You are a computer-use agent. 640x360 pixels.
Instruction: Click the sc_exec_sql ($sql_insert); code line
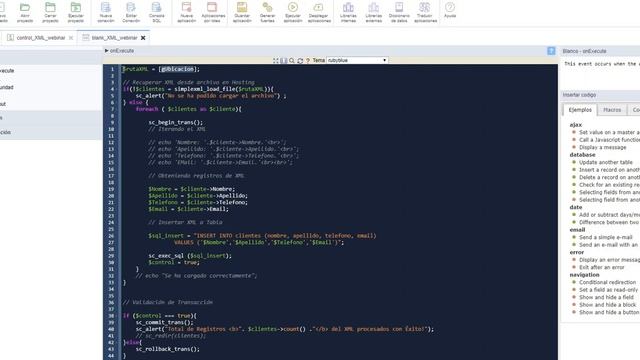tap(190, 256)
